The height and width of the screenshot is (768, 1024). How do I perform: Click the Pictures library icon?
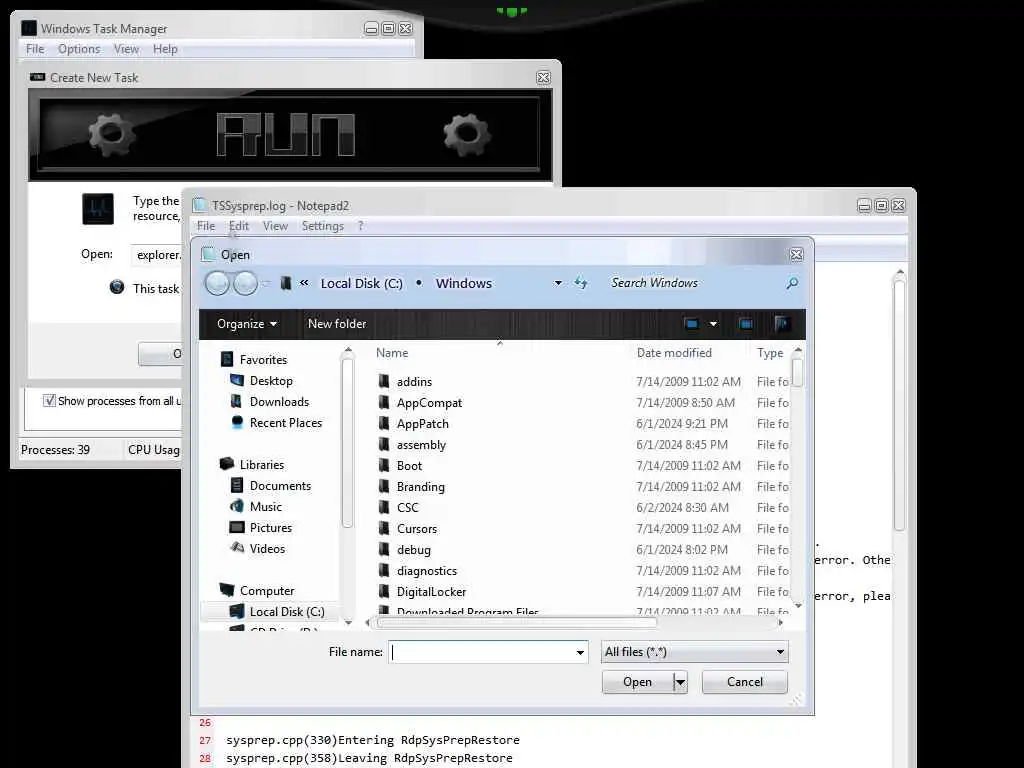(236, 527)
